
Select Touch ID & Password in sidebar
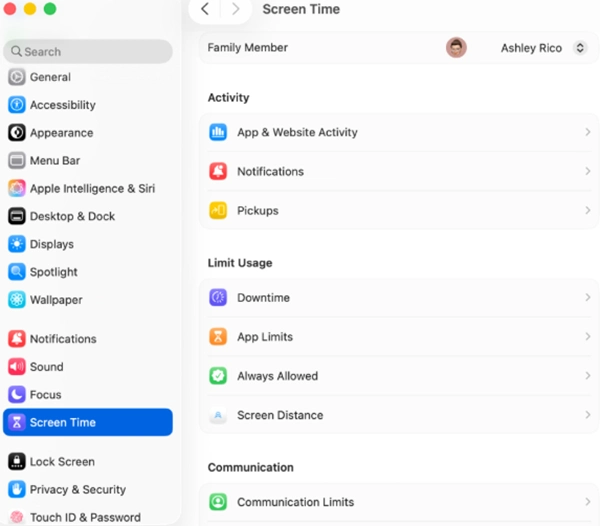[88, 517]
